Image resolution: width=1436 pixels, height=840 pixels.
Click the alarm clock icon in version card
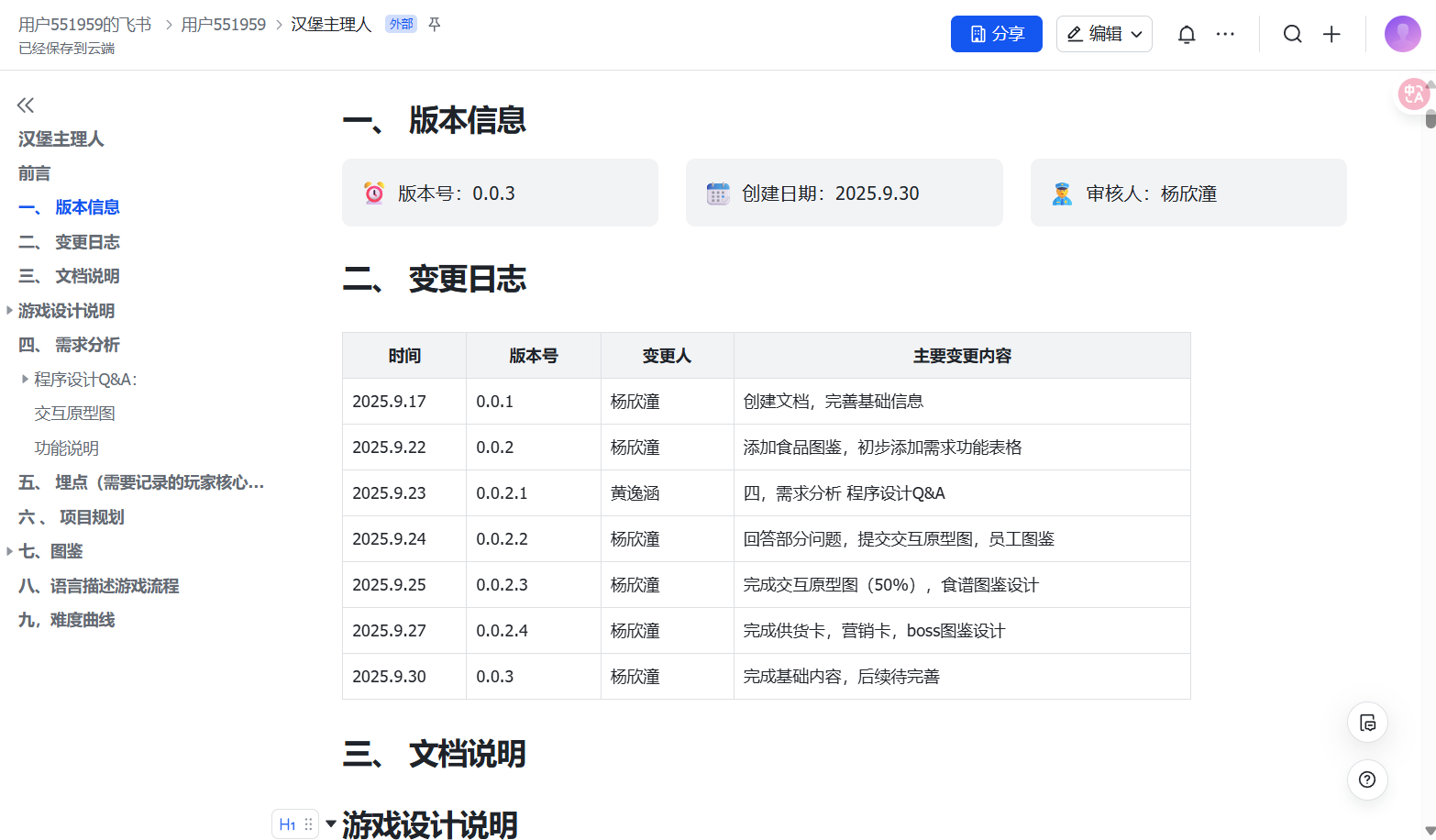point(374,193)
